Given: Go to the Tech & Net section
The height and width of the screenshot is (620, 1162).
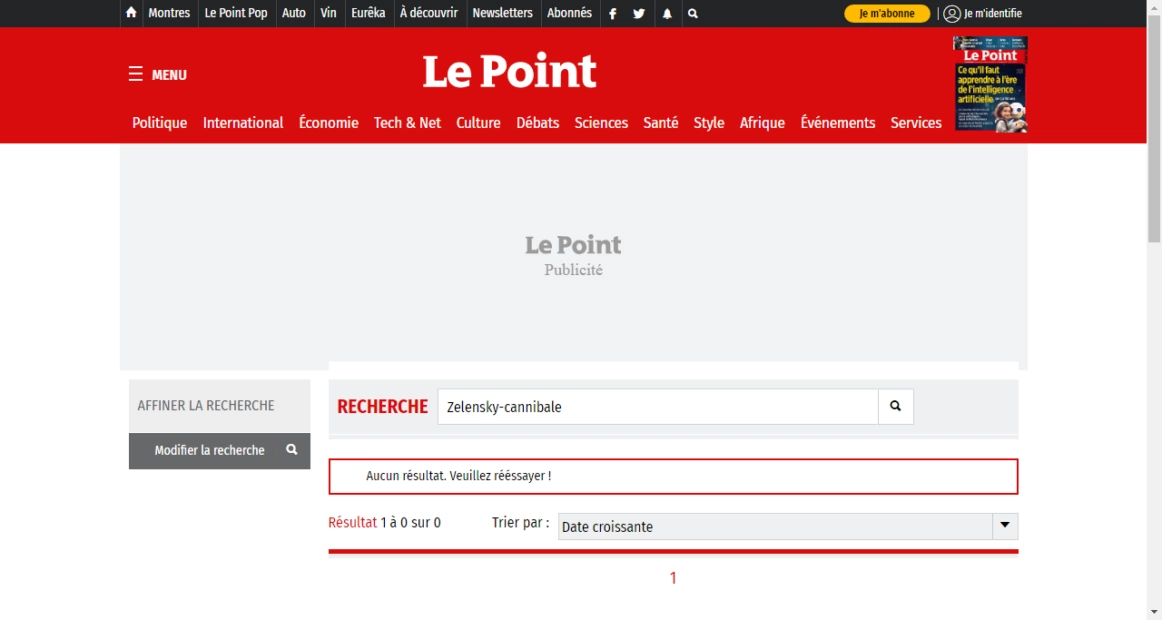Looking at the screenshot, I should coord(407,123).
